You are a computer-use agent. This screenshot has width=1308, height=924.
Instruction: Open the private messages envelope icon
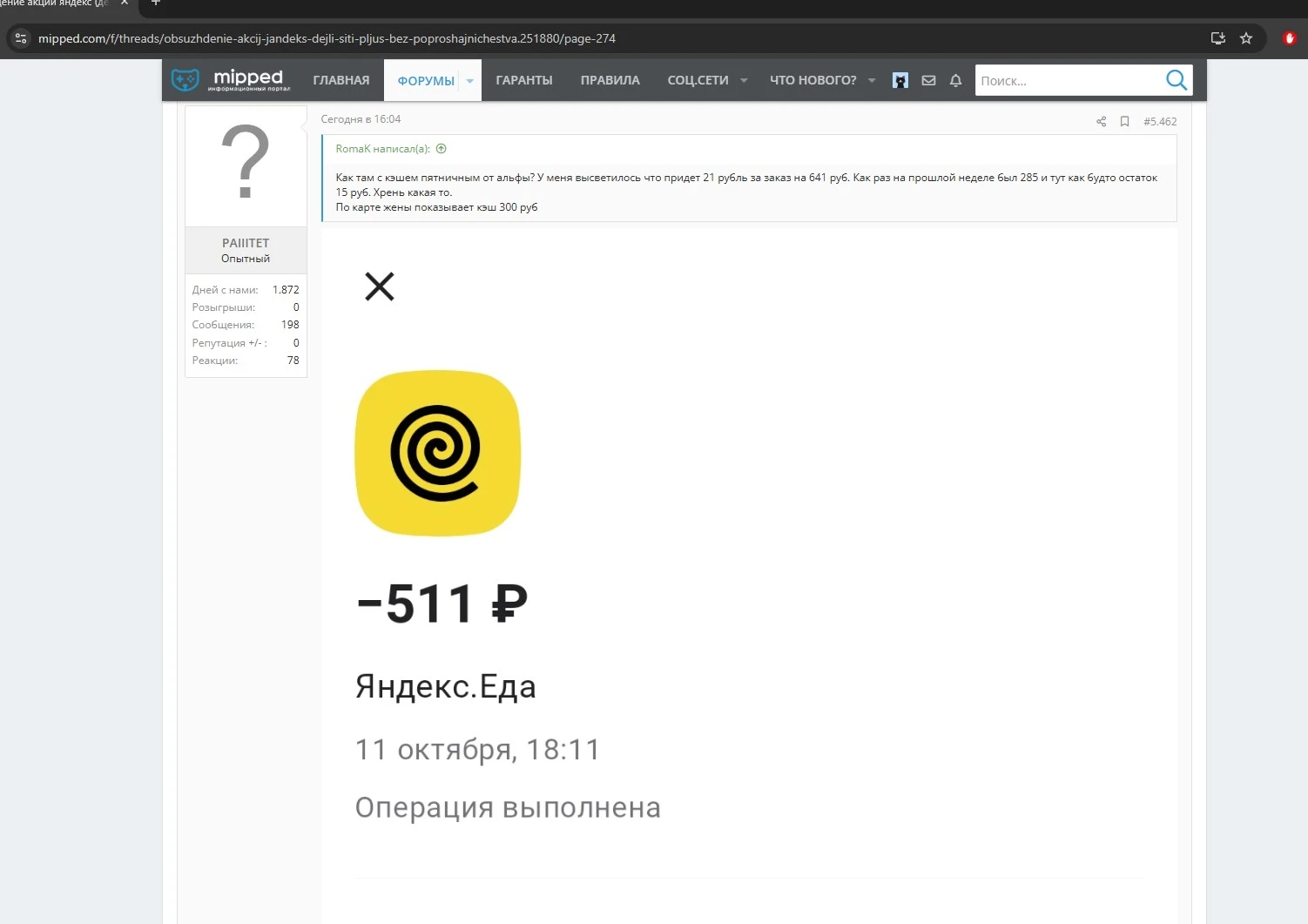[x=928, y=80]
